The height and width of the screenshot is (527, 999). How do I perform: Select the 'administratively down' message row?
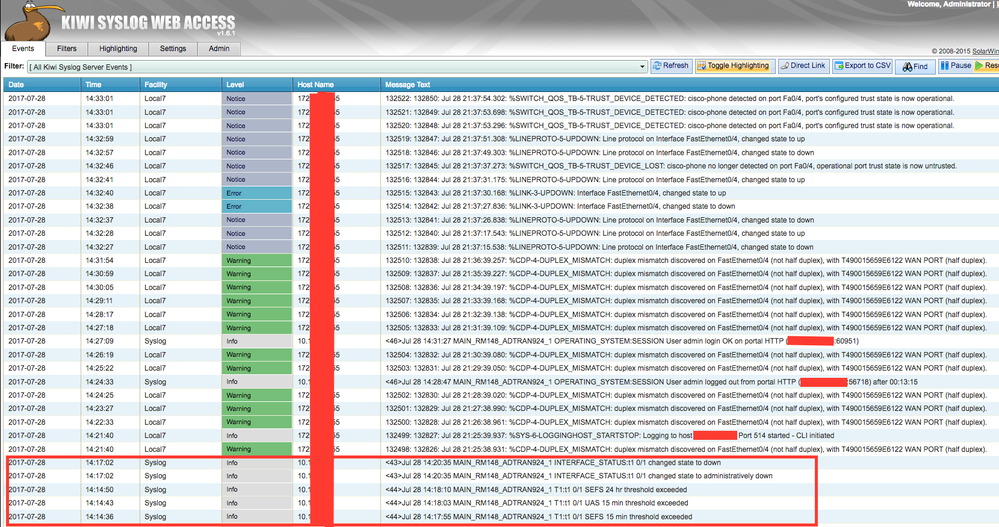click(x=579, y=476)
